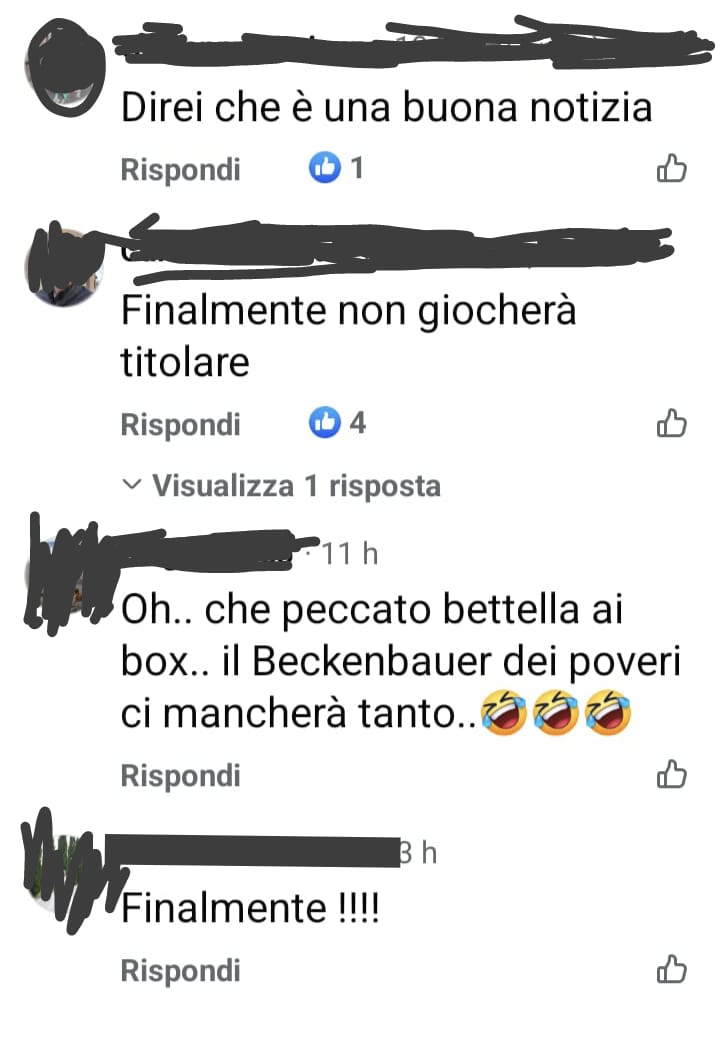
Task: Click the '11 h' comment timestamp
Action: (x=351, y=553)
